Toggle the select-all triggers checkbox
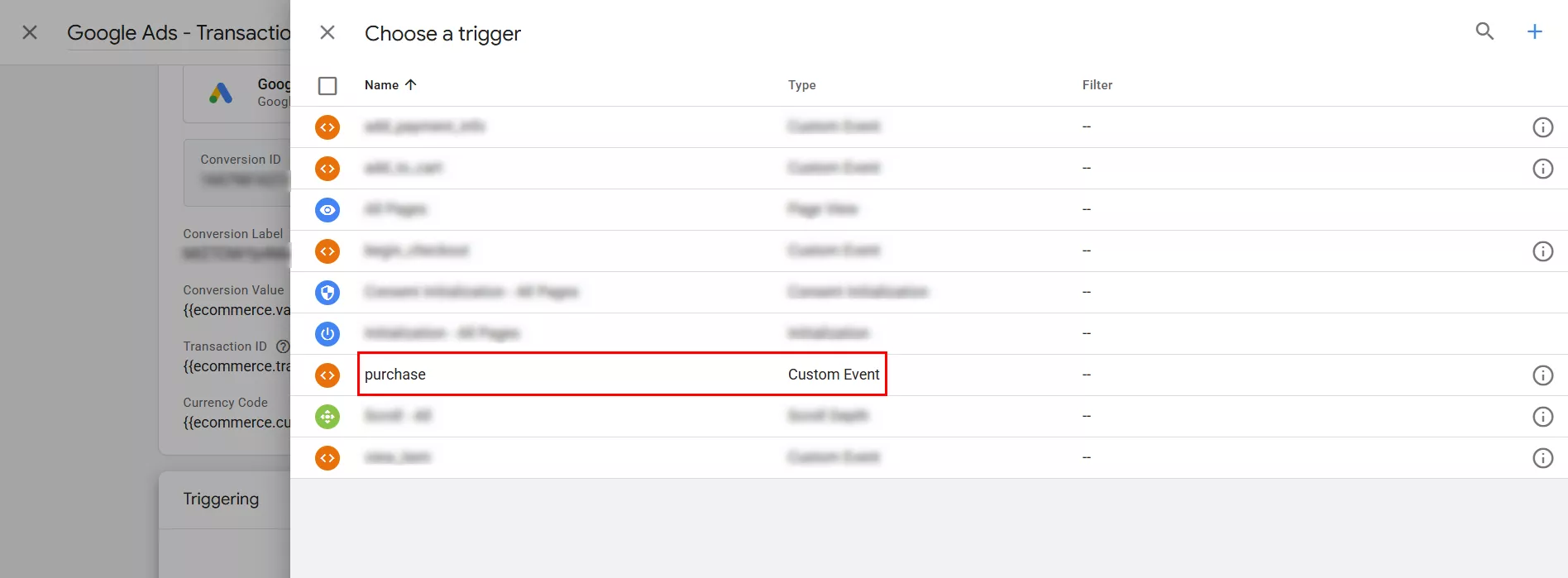Screen dimensions: 1568x578 tap(327, 85)
